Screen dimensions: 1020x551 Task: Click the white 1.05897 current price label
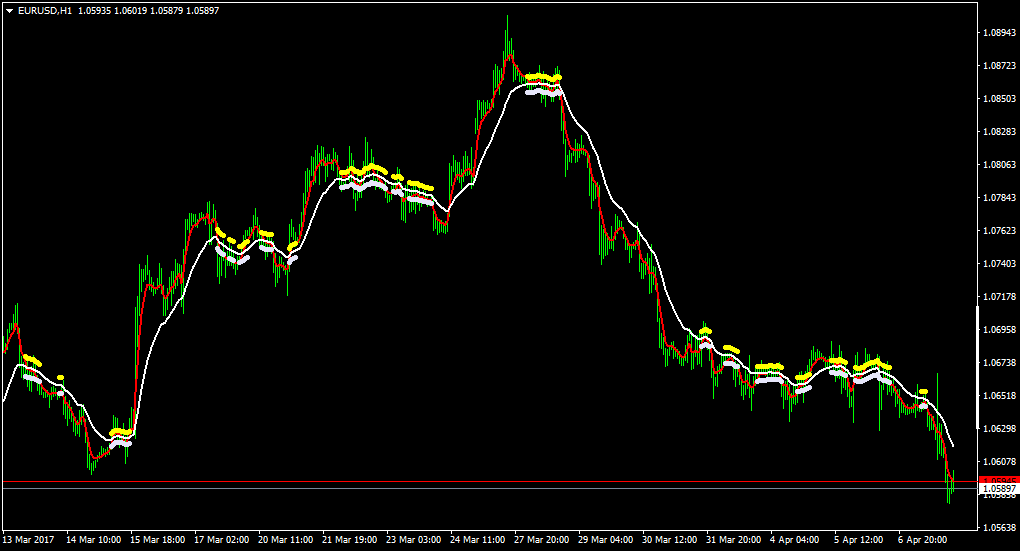pos(999,489)
